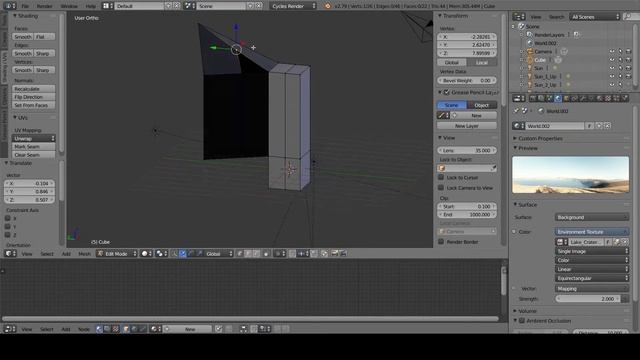The width and height of the screenshot is (640, 360).
Task: Switch grease pencil source to Object
Action: click(482, 105)
